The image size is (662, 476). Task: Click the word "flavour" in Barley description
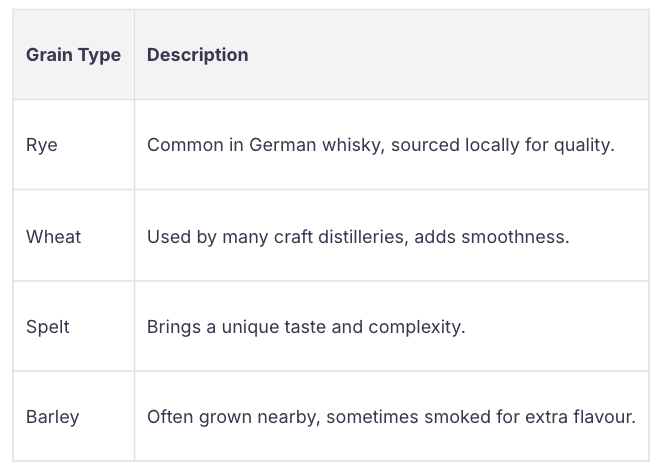603,417
